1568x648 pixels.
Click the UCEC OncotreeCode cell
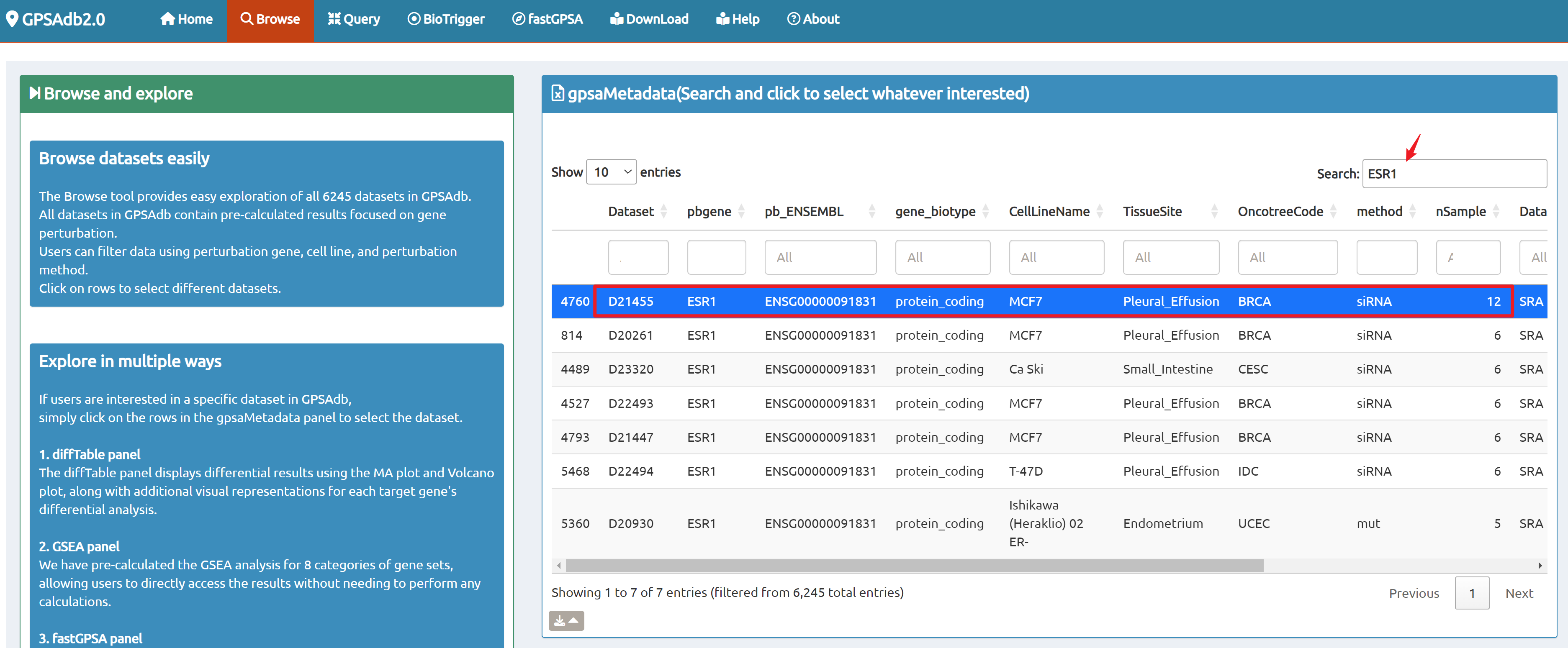pos(1253,523)
